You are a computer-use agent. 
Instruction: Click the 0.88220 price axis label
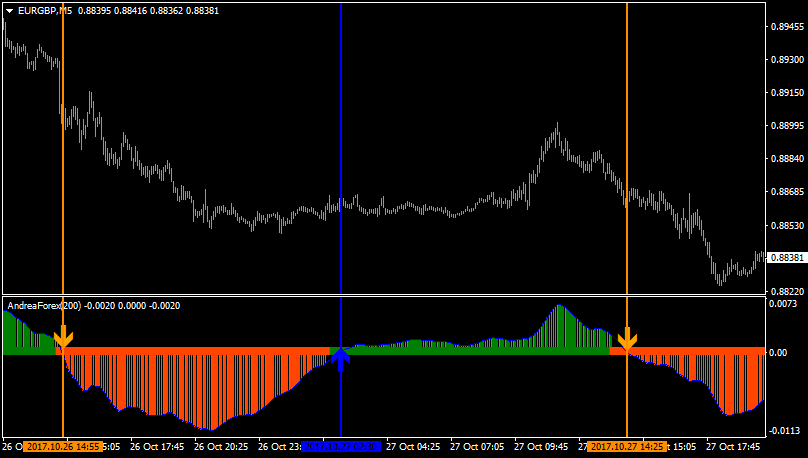[786, 291]
